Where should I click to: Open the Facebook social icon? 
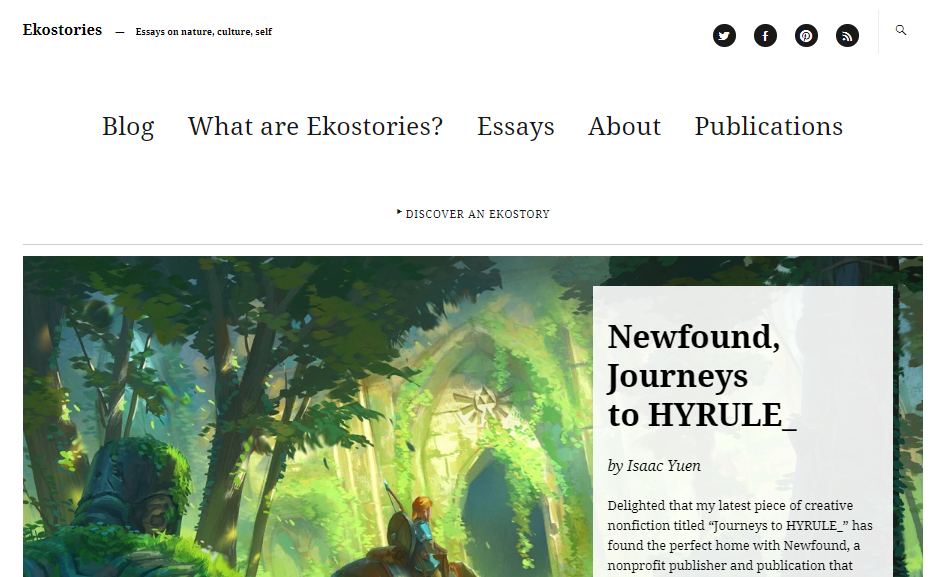[x=765, y=35]
